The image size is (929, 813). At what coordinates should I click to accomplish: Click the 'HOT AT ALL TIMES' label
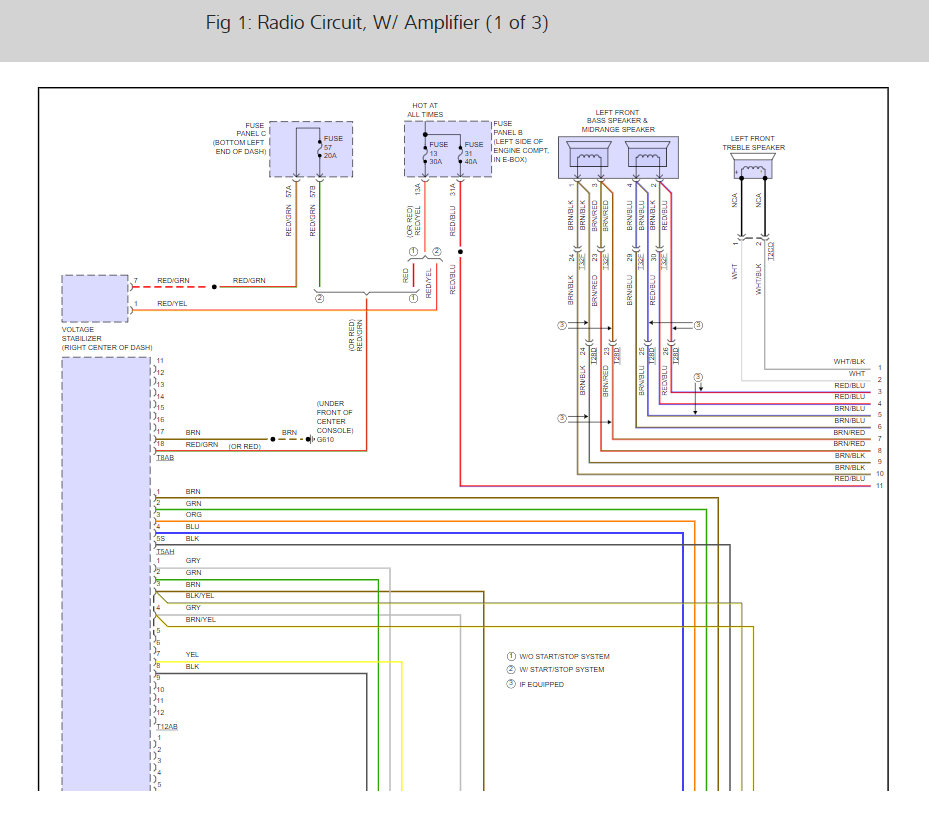point(425,110)
